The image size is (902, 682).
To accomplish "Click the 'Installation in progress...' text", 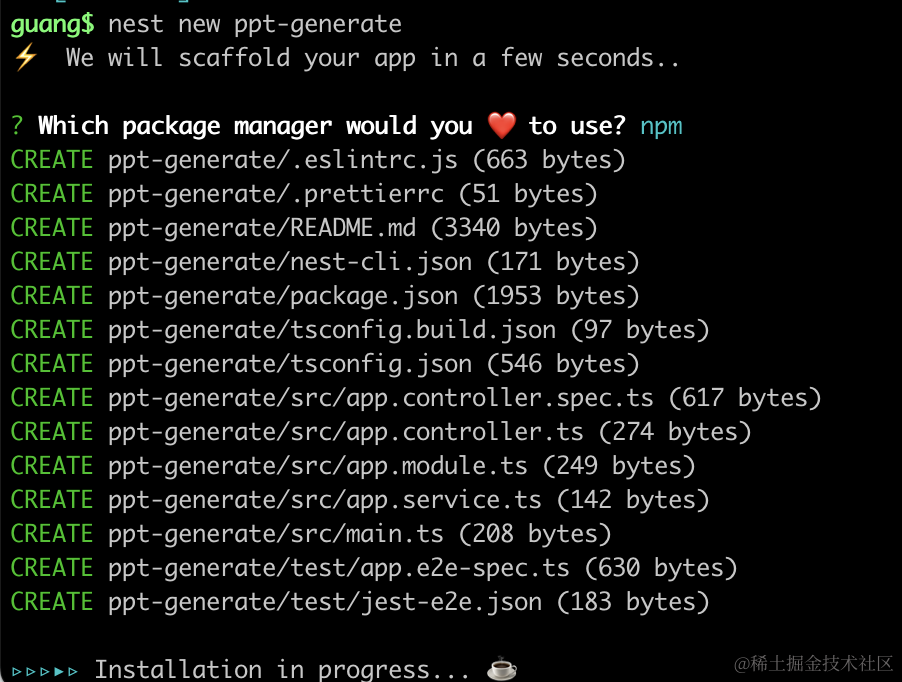I will (x=282, y=669).
